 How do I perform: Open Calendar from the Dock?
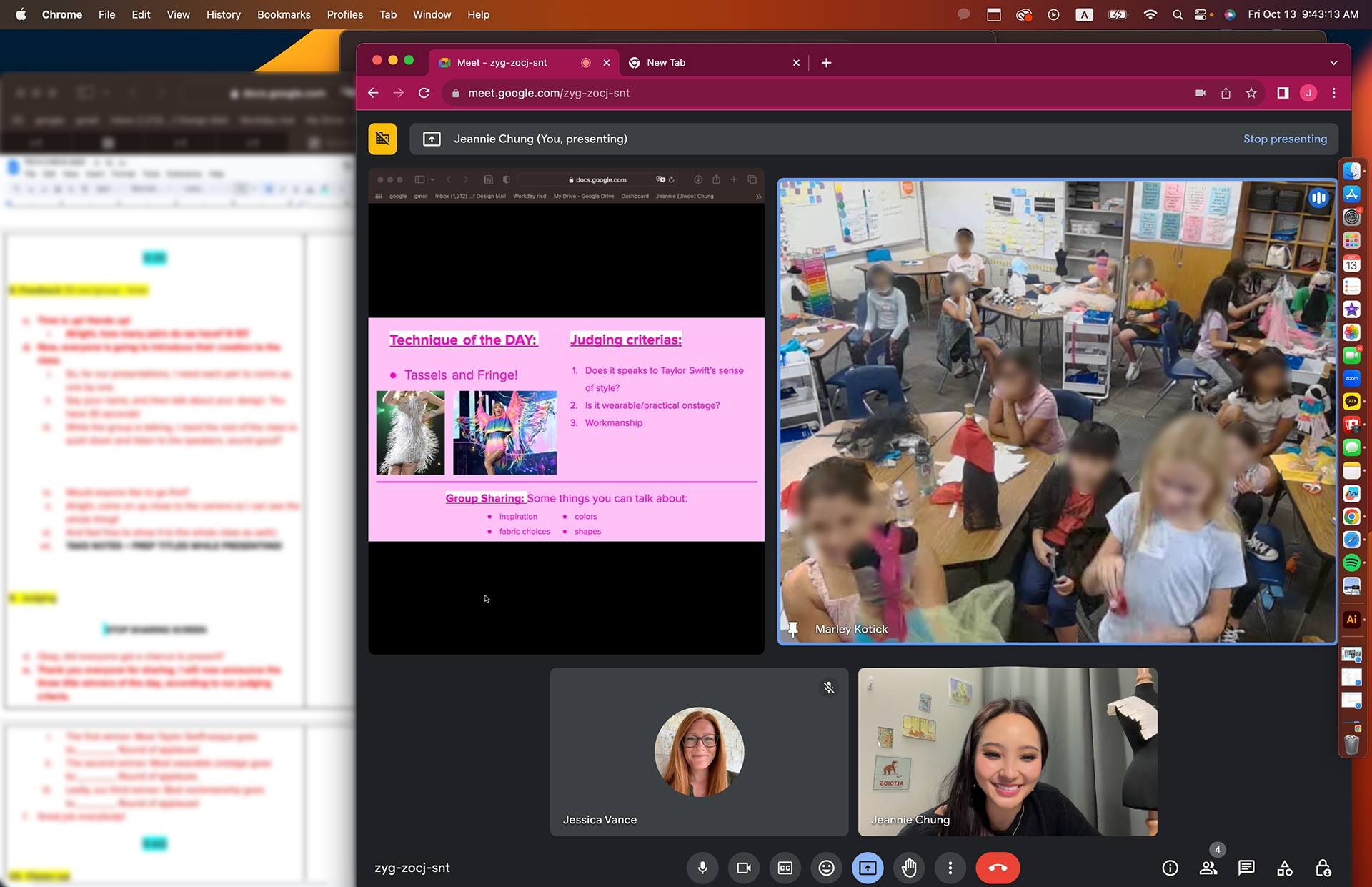point(1351,263)
